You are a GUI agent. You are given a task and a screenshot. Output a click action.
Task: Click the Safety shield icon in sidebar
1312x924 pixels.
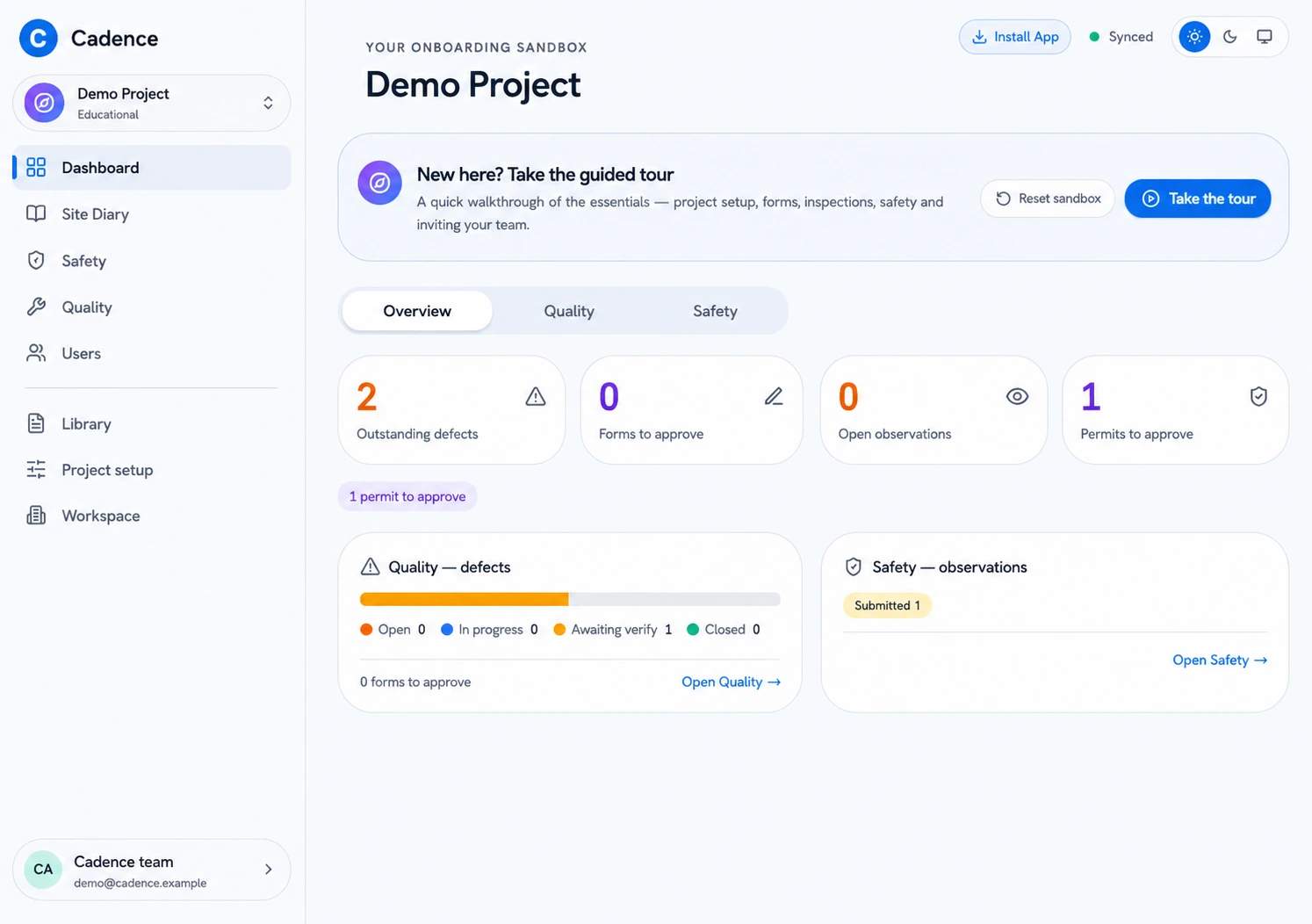point(36,260)
